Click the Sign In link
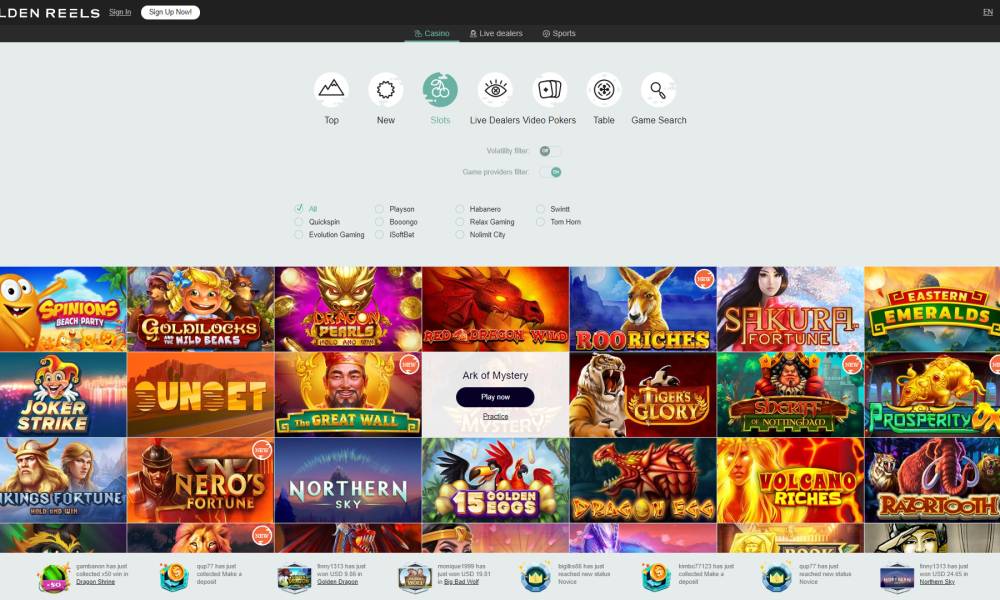The height and width of the screenshot is (600, 1000). coord(120,12)
